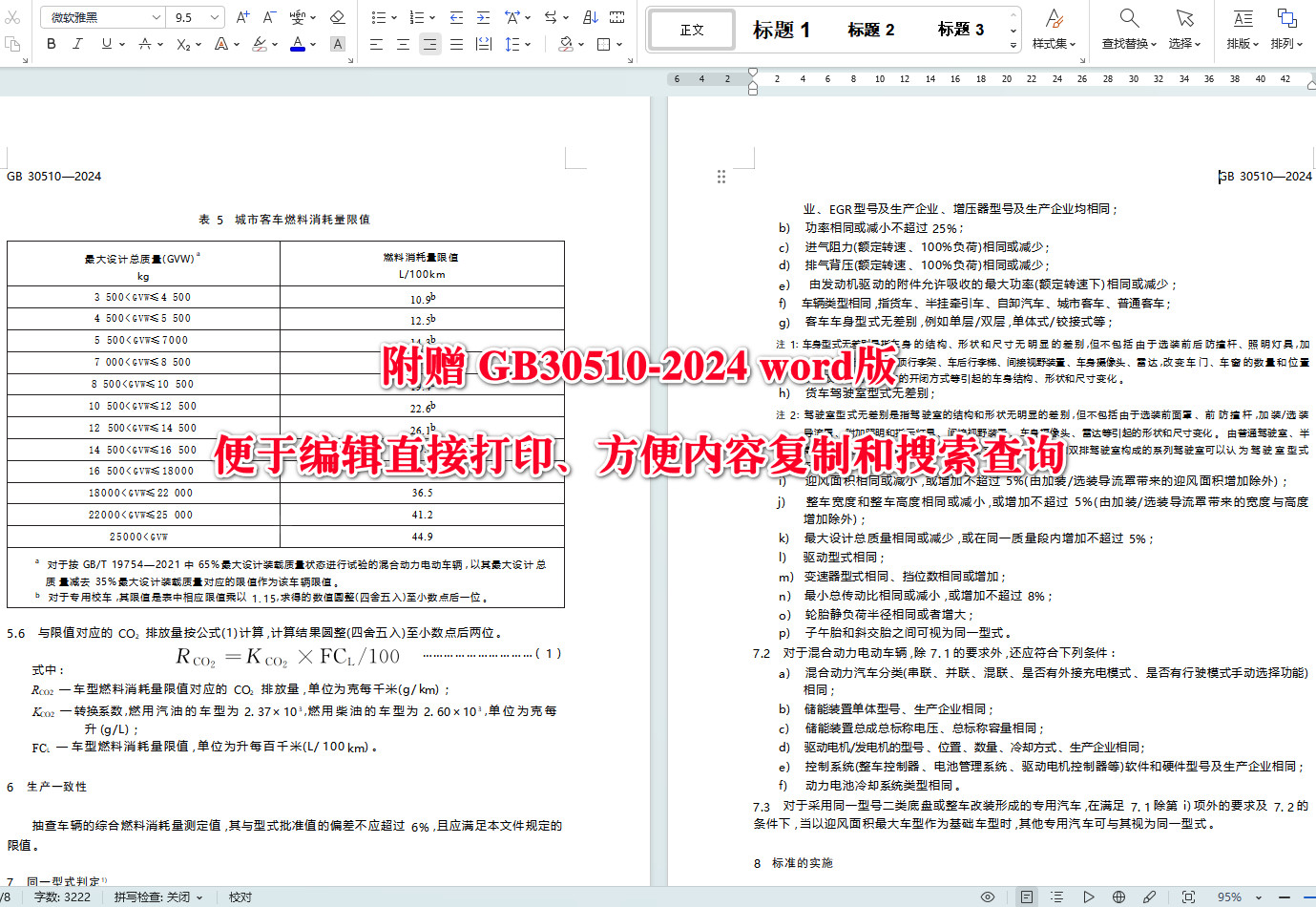This screenshot has height=907, width=1316.
Task: Switch to web layout view
Action: (x=1118, y=896)
